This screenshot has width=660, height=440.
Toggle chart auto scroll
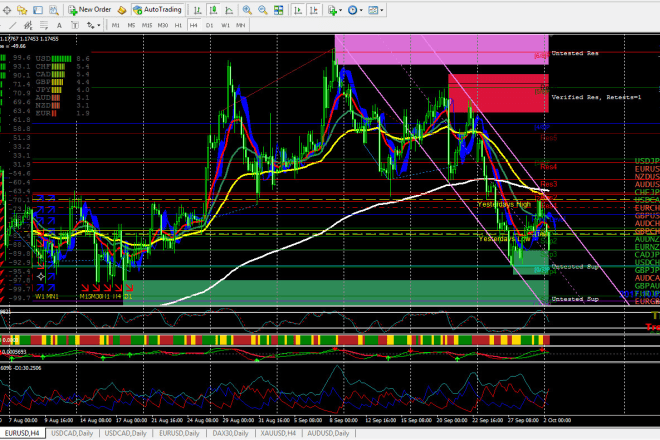pyautogui.click(x=298, y=10)
